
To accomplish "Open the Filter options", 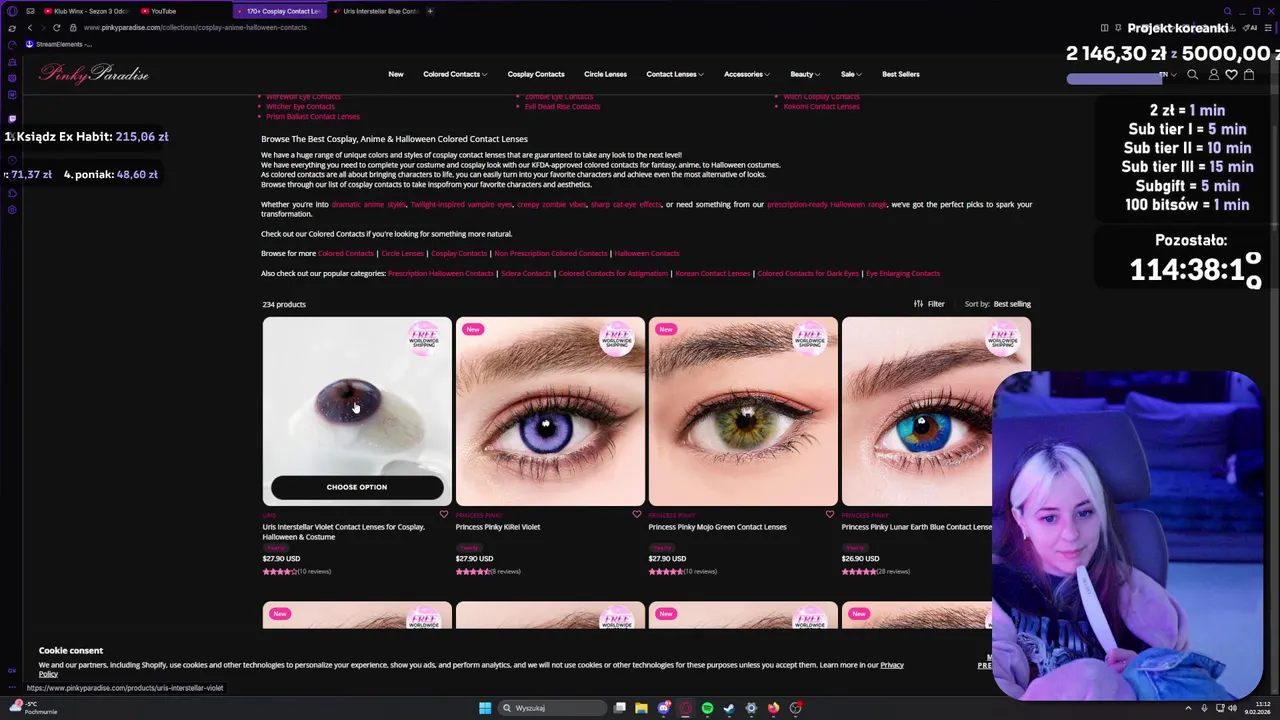I will pyautogui.click(x=929, y=304).
